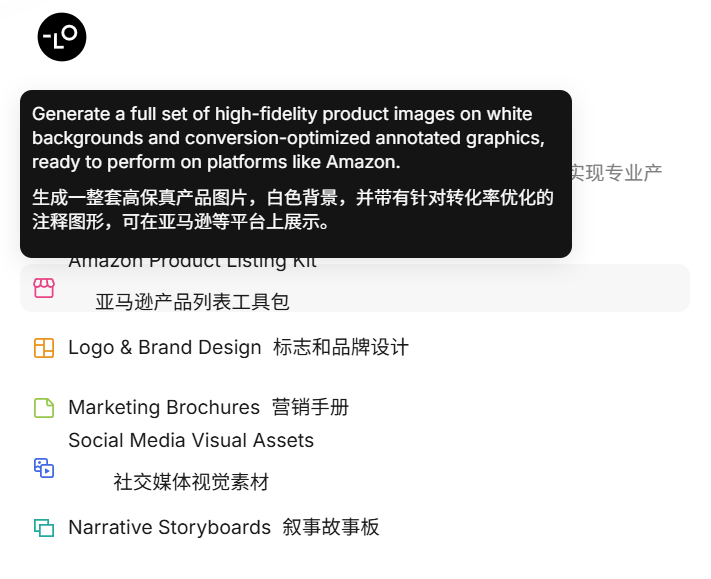Click the black Lovart logo icon
Viewport: 711px width, 579px height.
click(x=62, y=37)
